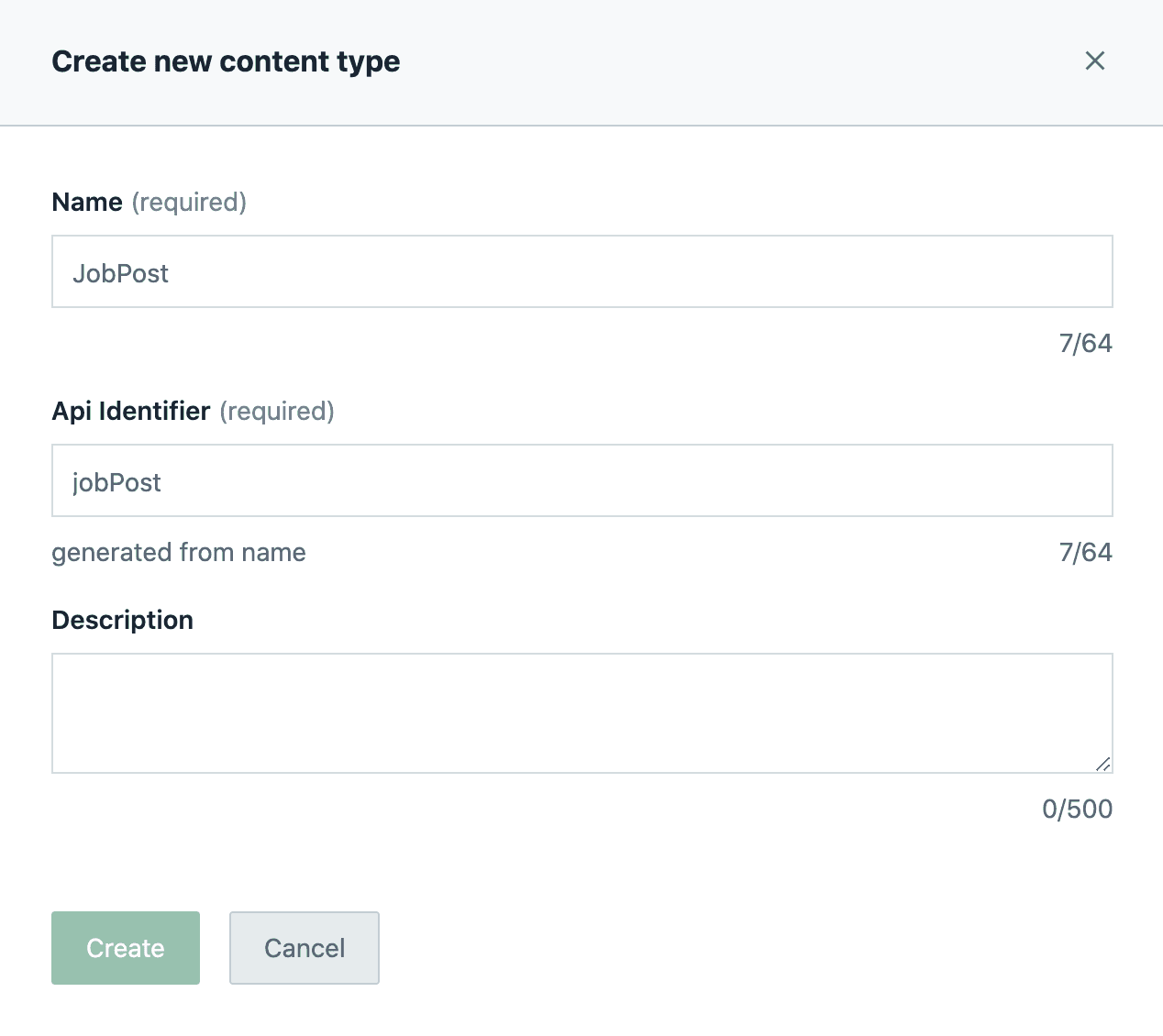Click the Cancel button
Viewport: 1163px width, 1036px height.
pos(305,948)
